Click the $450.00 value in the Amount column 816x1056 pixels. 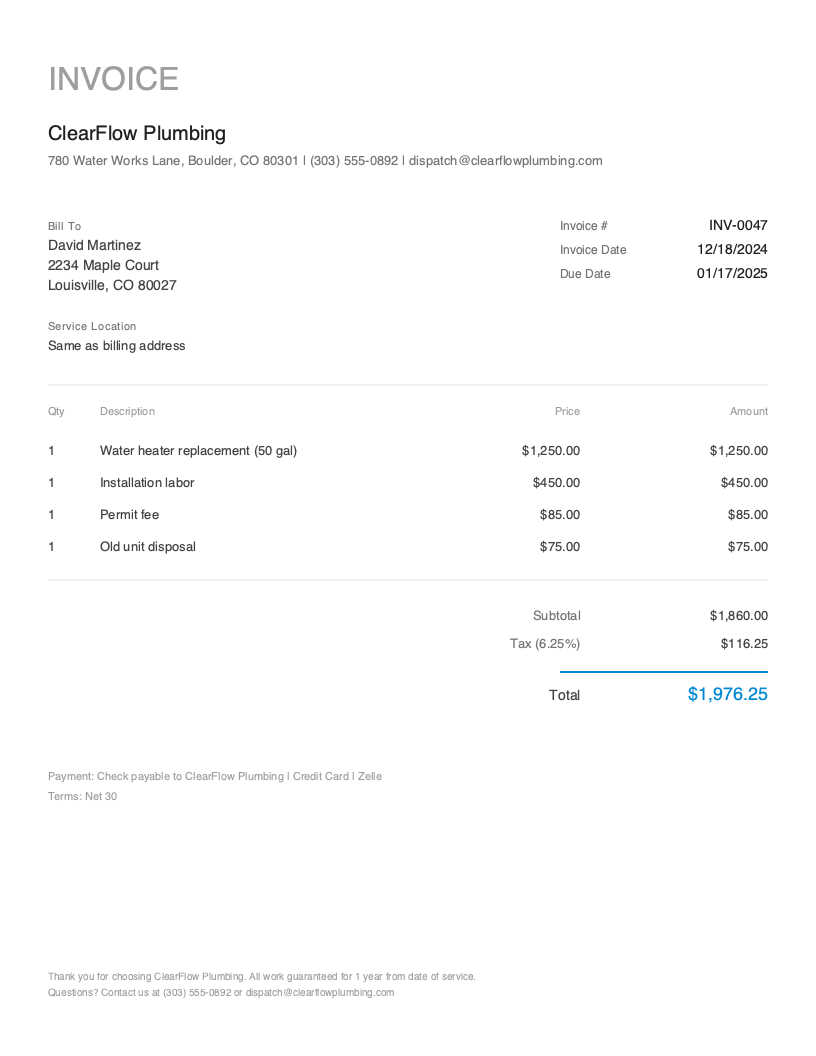click(x=744, y=483)
